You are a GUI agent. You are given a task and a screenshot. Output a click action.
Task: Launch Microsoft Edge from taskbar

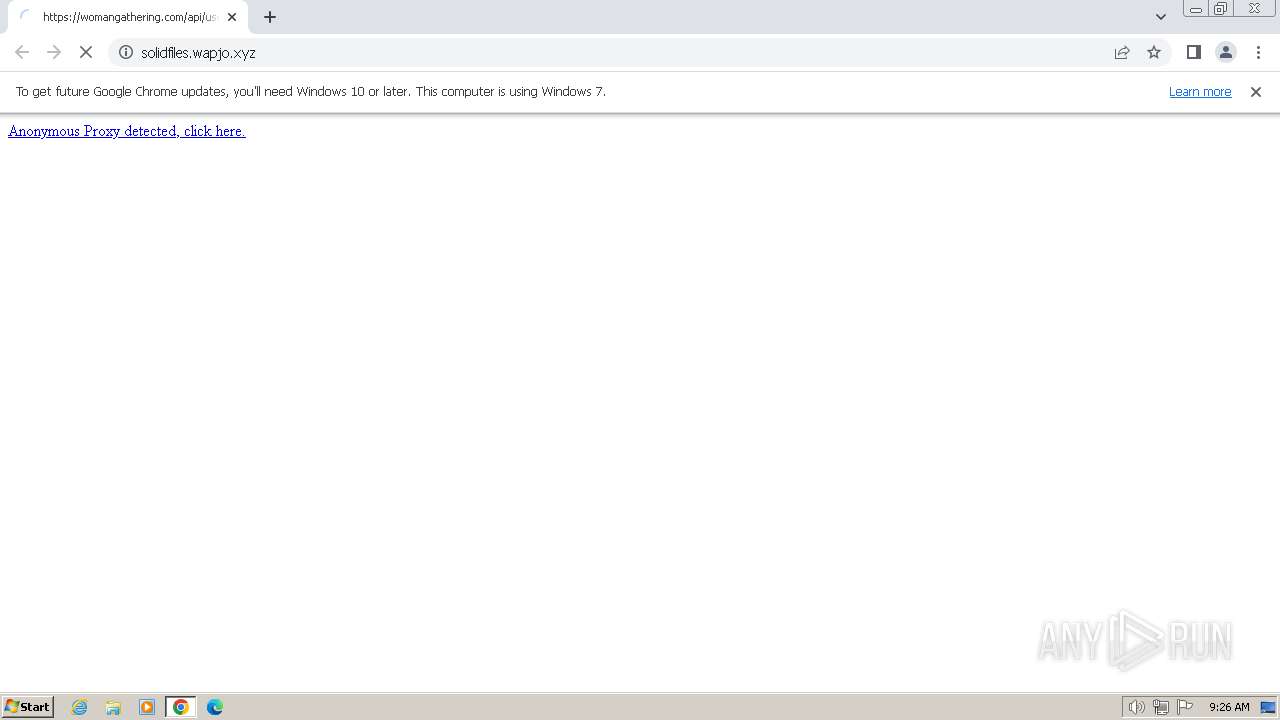pos(215,707)
